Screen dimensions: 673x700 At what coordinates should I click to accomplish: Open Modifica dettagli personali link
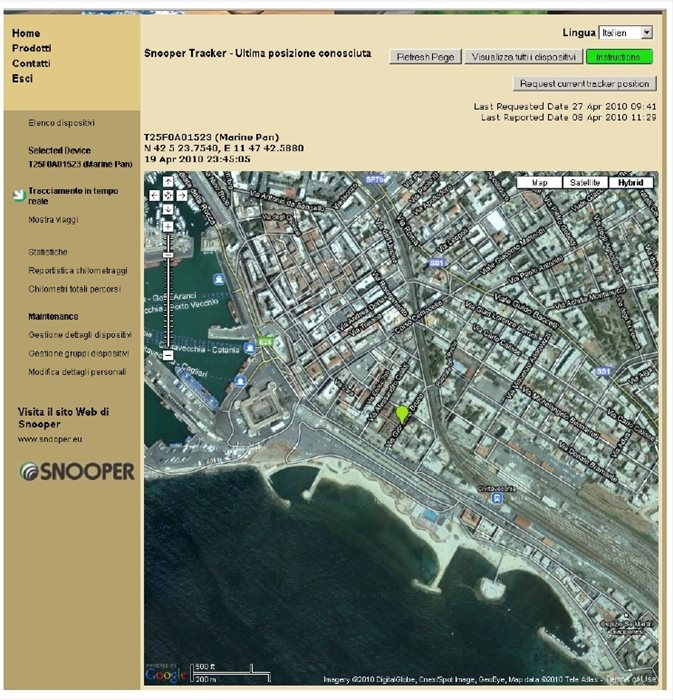[77, 372]
